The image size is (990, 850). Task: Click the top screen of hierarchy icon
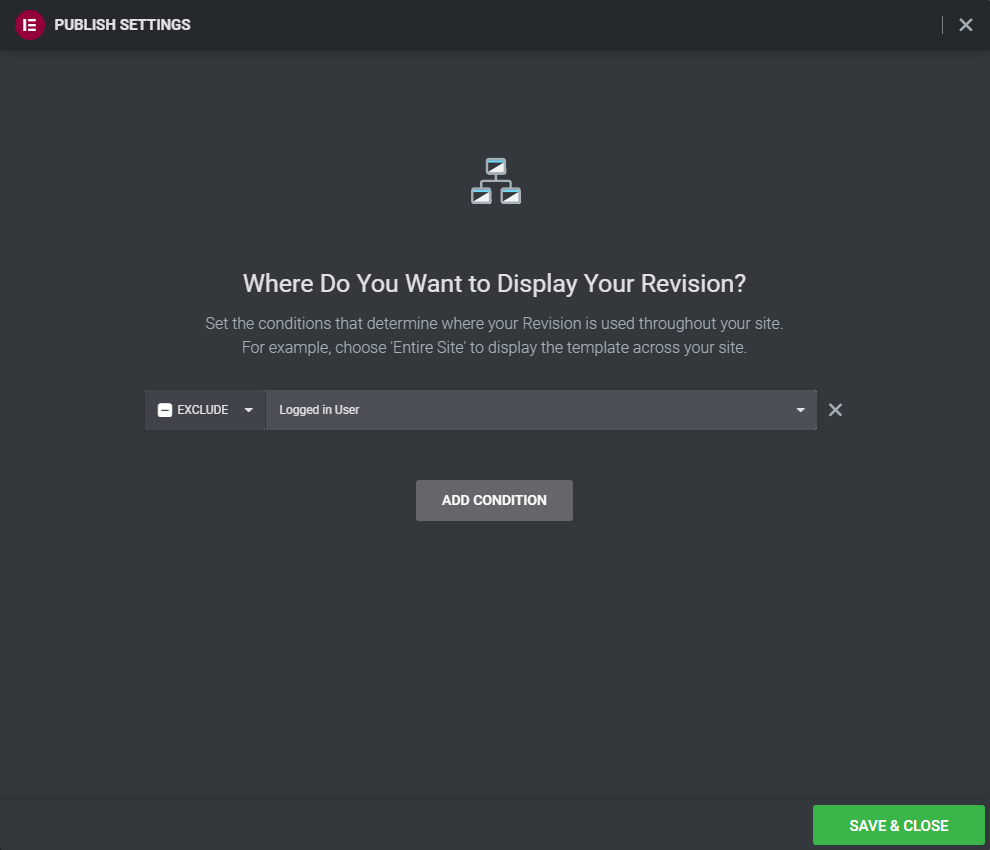coord(496,167)
